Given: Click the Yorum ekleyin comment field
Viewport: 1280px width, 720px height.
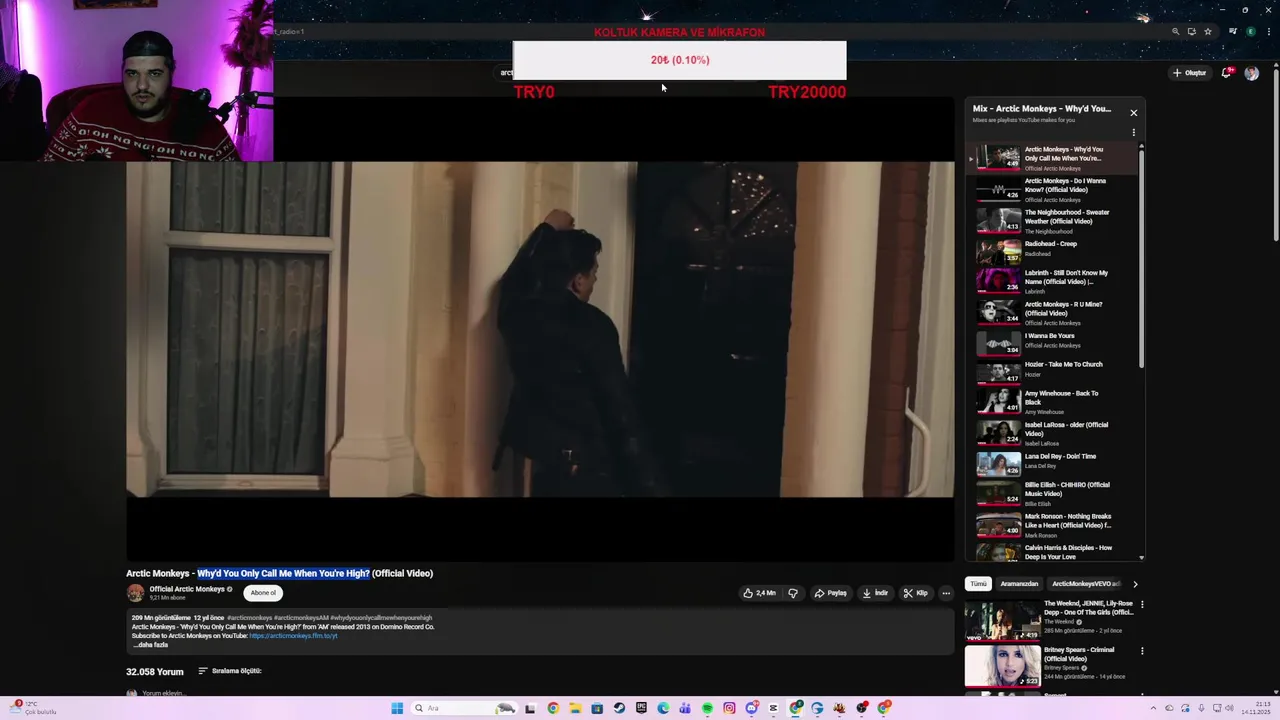Looking at the screenshot, I should 163,693.
